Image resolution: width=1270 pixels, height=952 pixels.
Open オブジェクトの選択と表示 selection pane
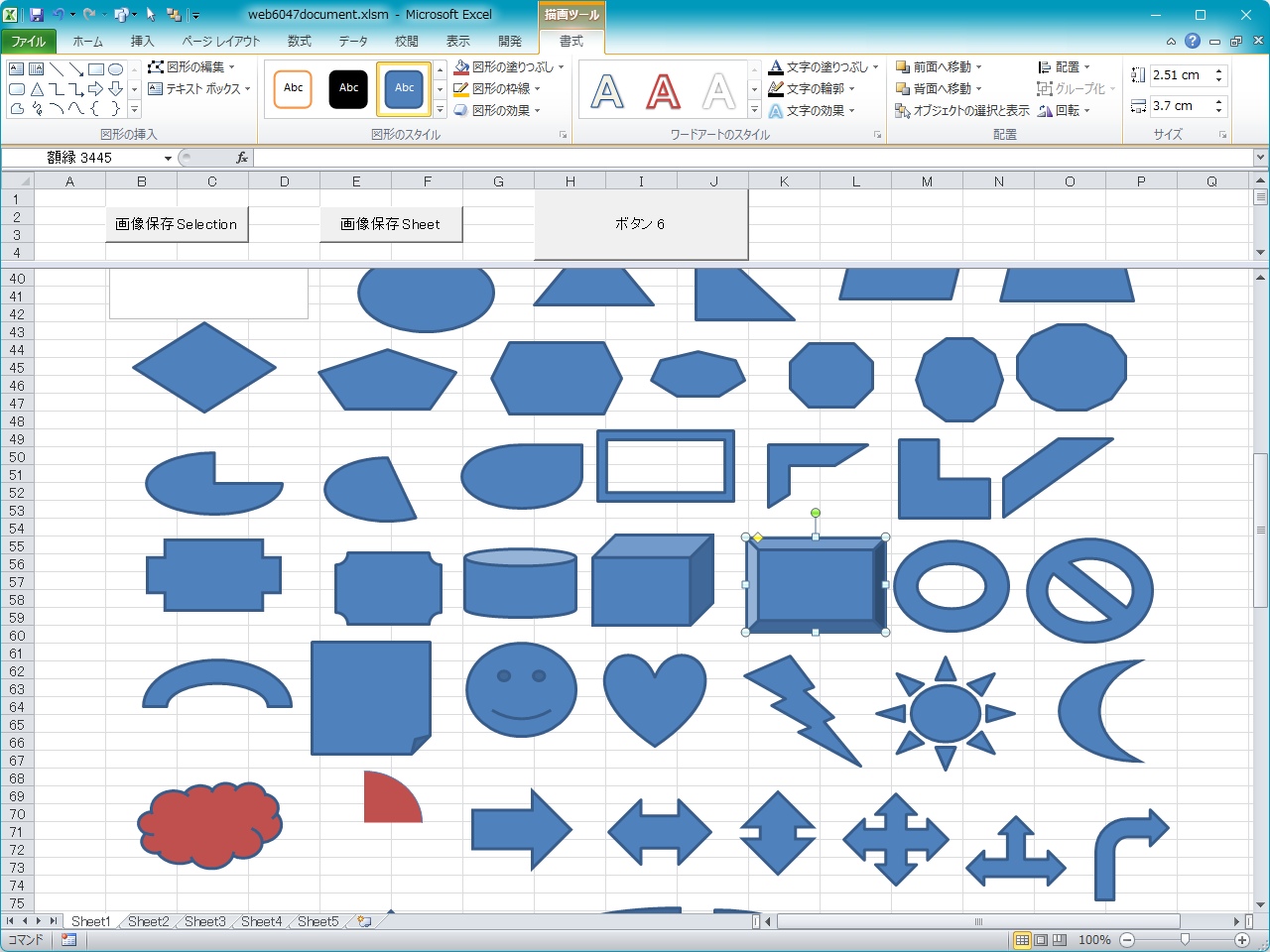click(962, 111)
